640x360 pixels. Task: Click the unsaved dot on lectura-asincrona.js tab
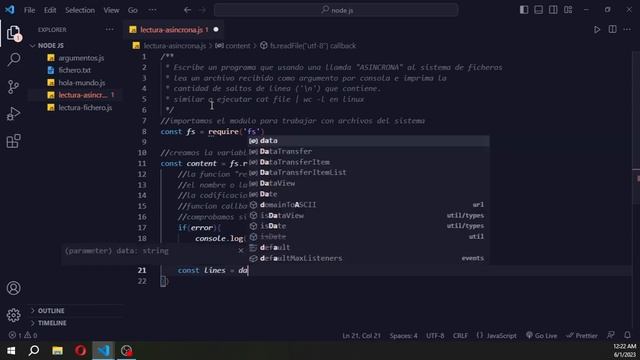[216, 29]
